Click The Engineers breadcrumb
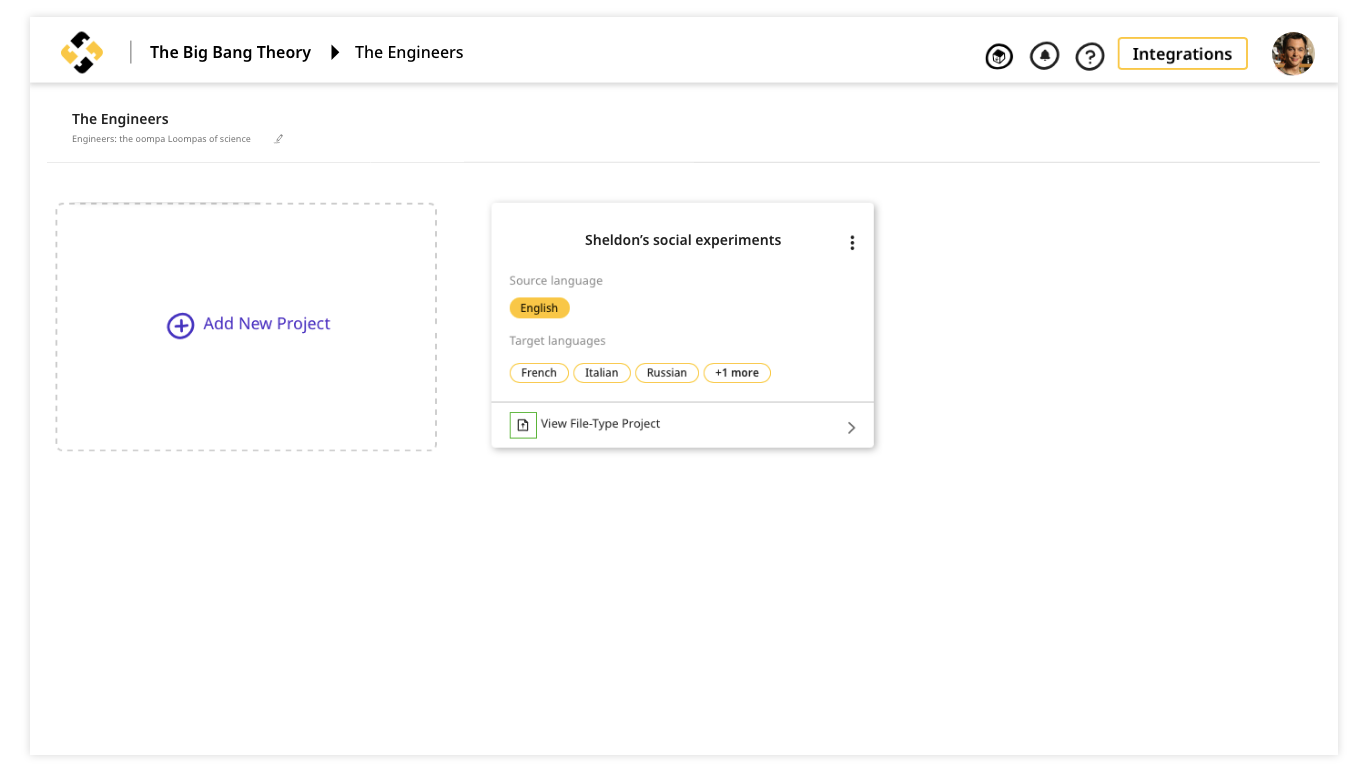The height and width of the screenshot is (772, 1368). pos(409,52)
